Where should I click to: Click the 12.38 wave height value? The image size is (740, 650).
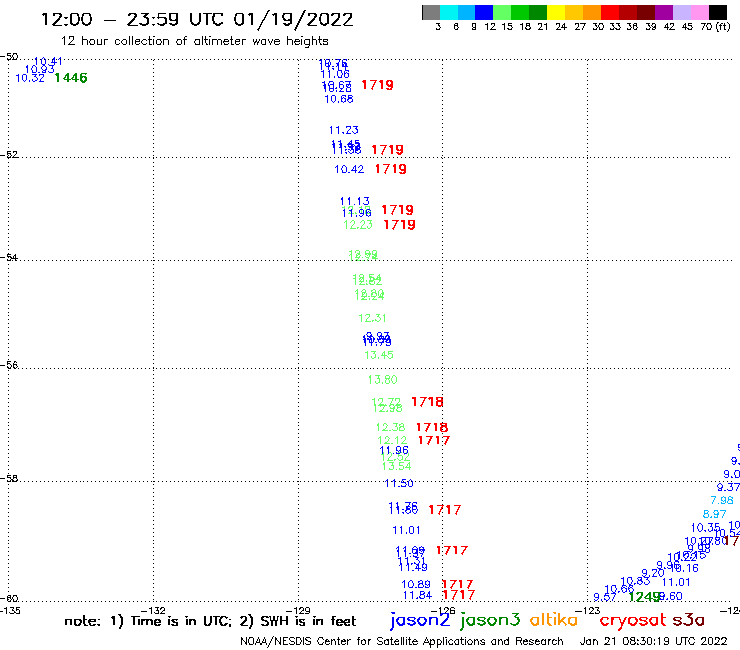click(x=390, y=428)
